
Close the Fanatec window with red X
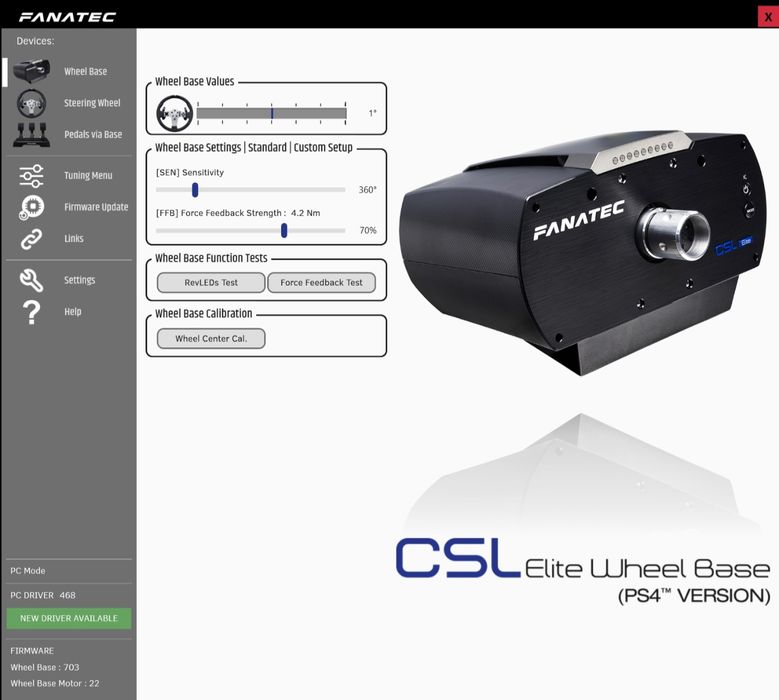[x=768, y=17]
